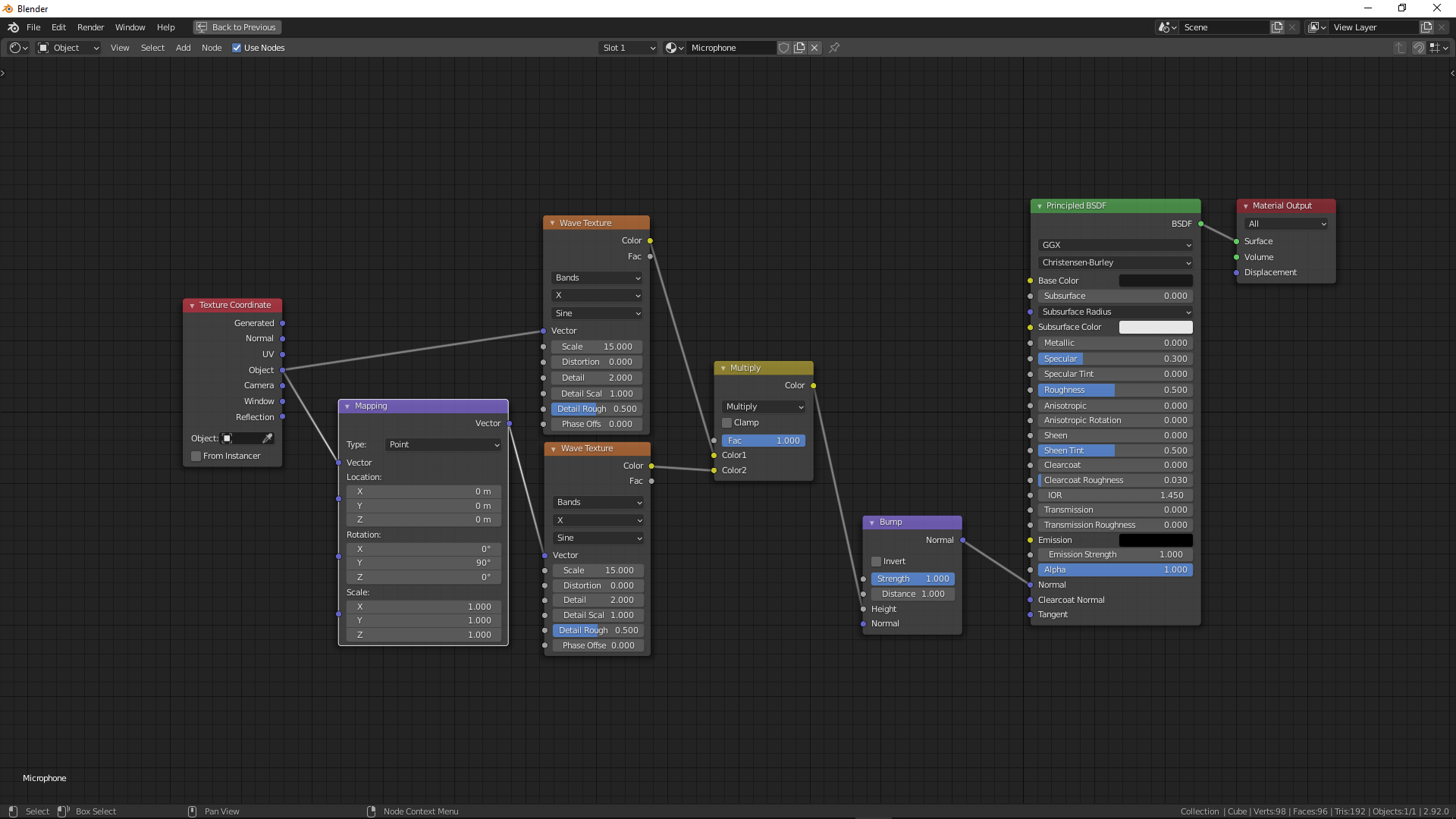This screenshot has height=819, width=1456.
Task: Collapse the Principled BSDF node triangle
Action: [1040, 206]
